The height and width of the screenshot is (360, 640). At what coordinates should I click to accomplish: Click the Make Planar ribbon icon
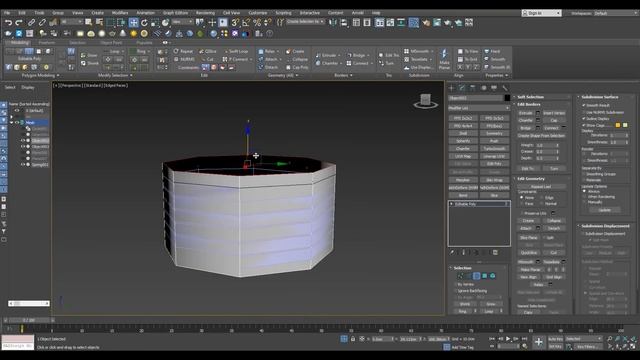tap(444, 58)
